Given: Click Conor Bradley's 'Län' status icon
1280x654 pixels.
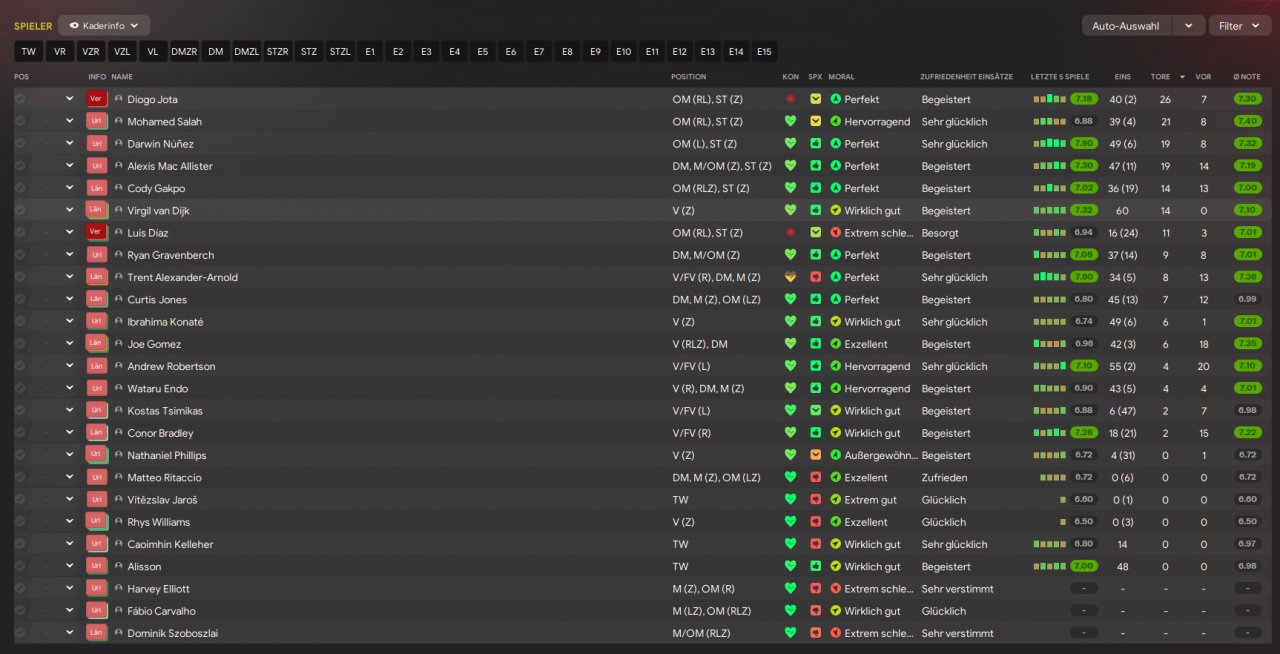Looking at the screenshot, I should 97,433.
